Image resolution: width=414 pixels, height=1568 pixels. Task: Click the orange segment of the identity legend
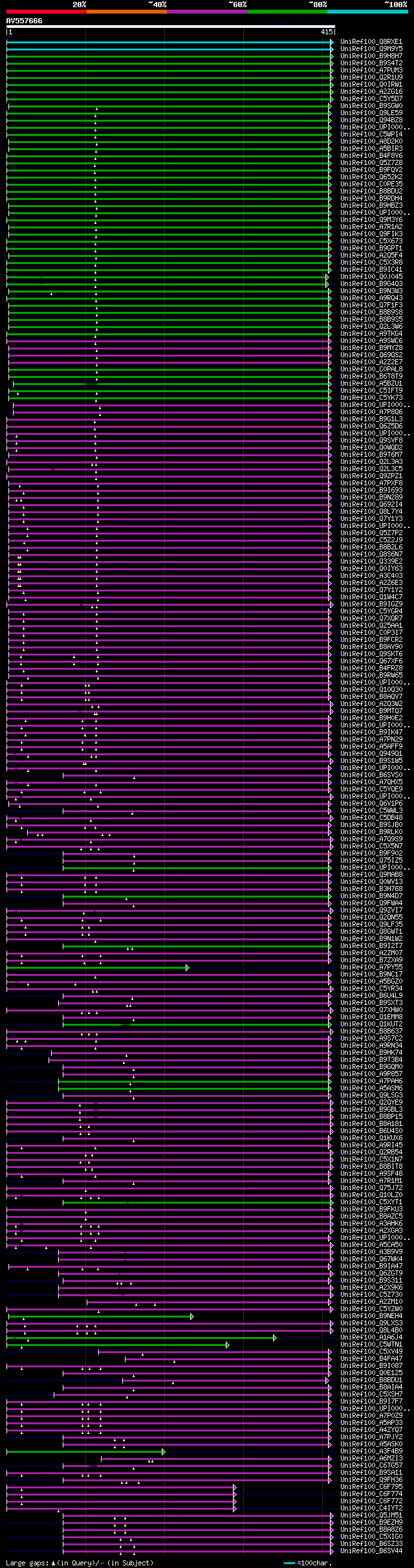coord(127,12)
